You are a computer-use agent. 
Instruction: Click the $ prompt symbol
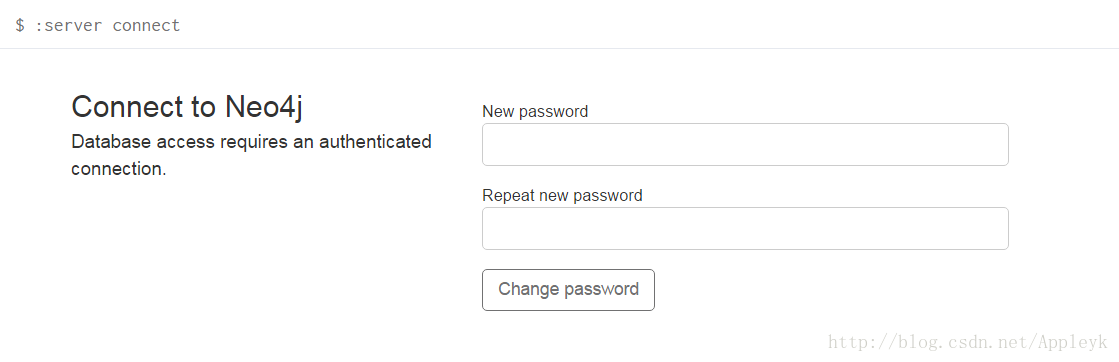click(x=19, y=26)
